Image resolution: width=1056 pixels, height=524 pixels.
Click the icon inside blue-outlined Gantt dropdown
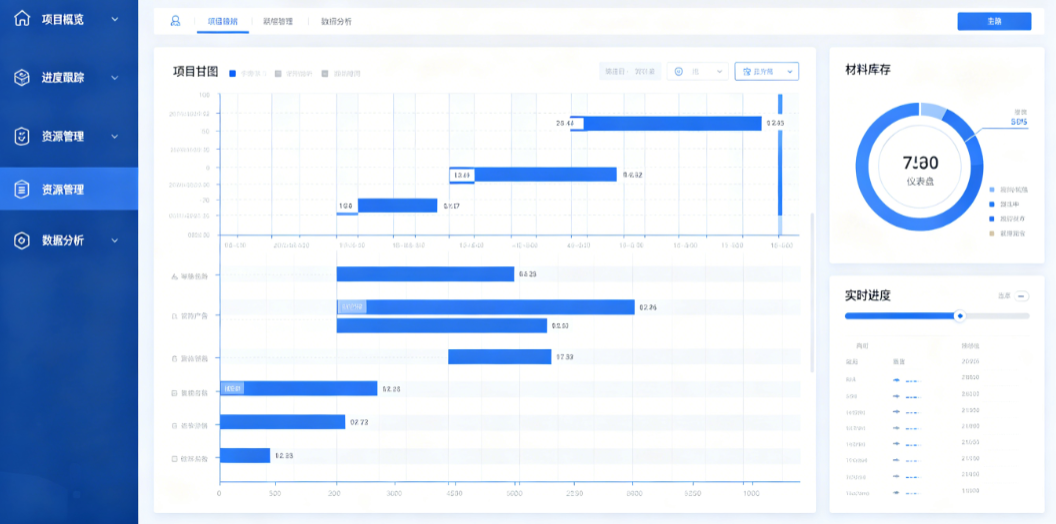pos(746,71)
